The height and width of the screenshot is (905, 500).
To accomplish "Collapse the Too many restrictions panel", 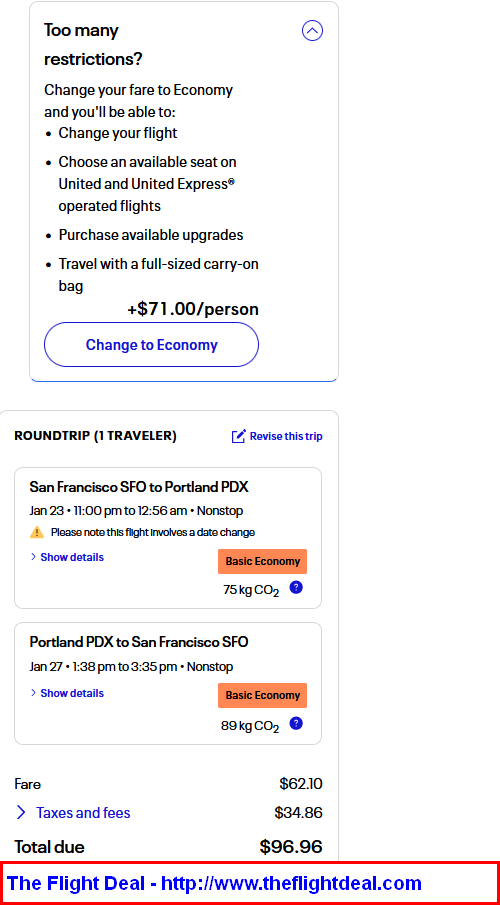I will point(312,31).
